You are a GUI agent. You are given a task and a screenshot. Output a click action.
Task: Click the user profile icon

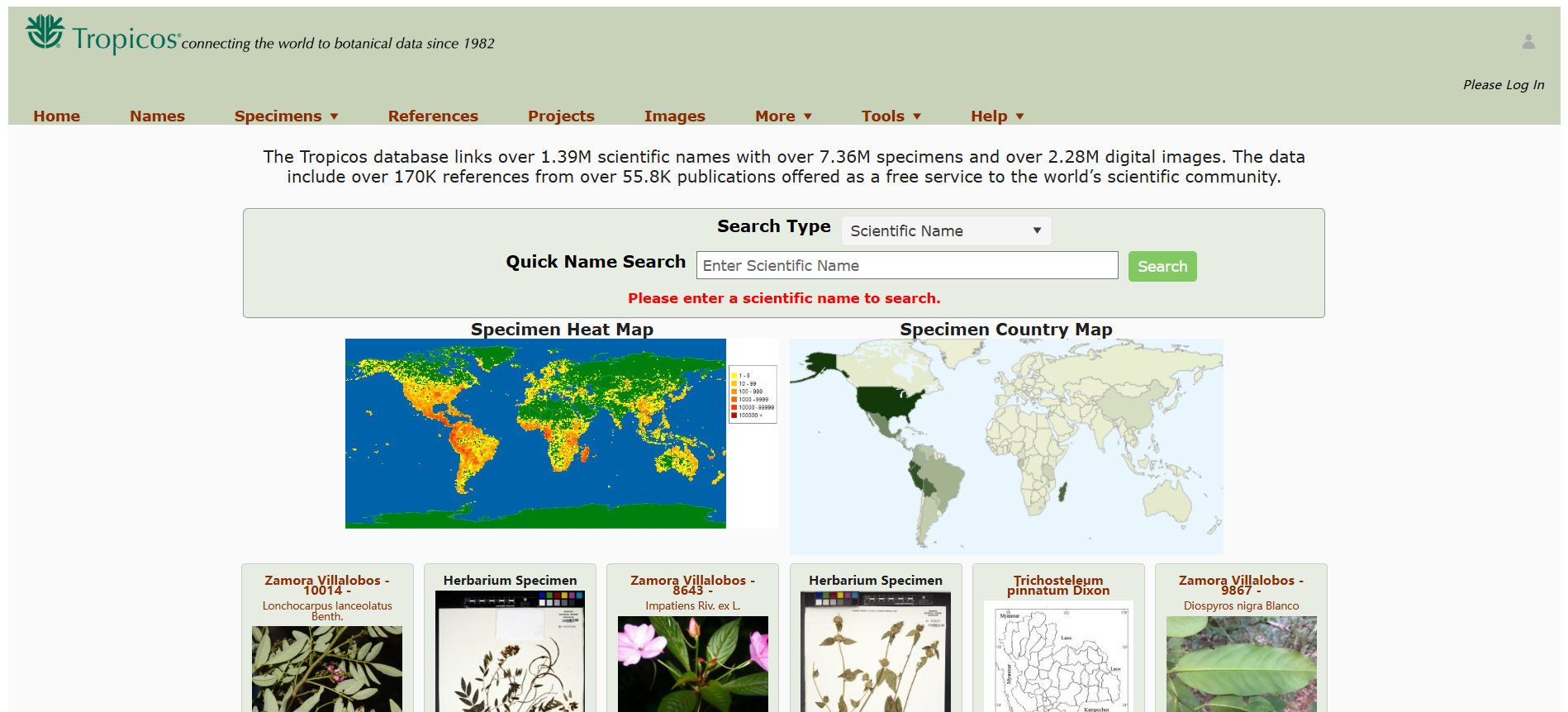click(x=1528, y=41)
